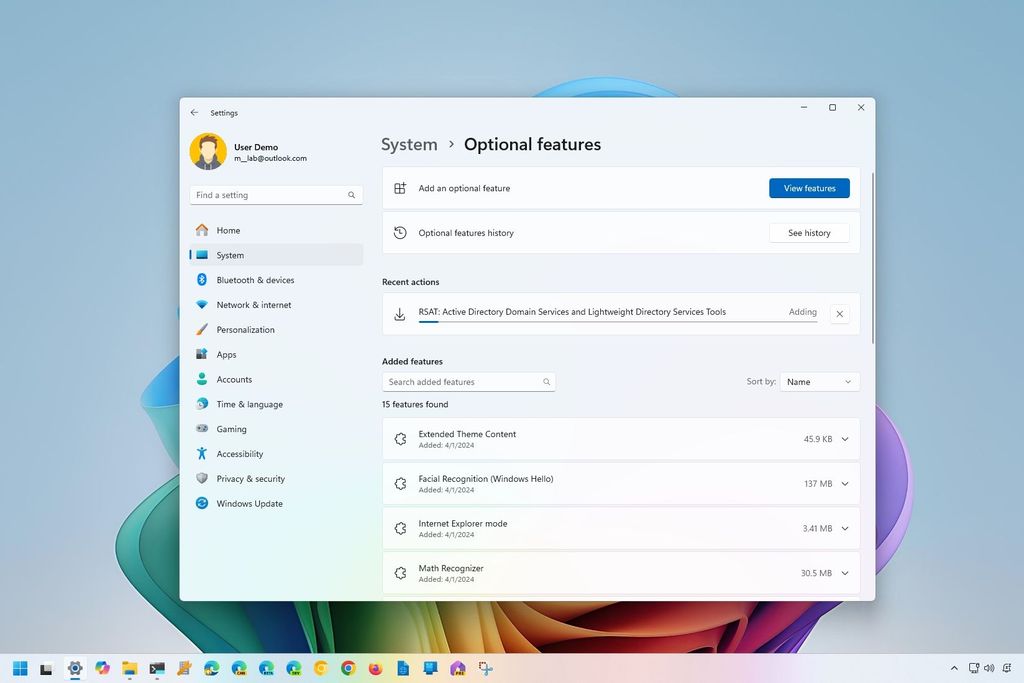
Task: Open Accounts settings
Action: pyautogui.click(x=234, y=379)
